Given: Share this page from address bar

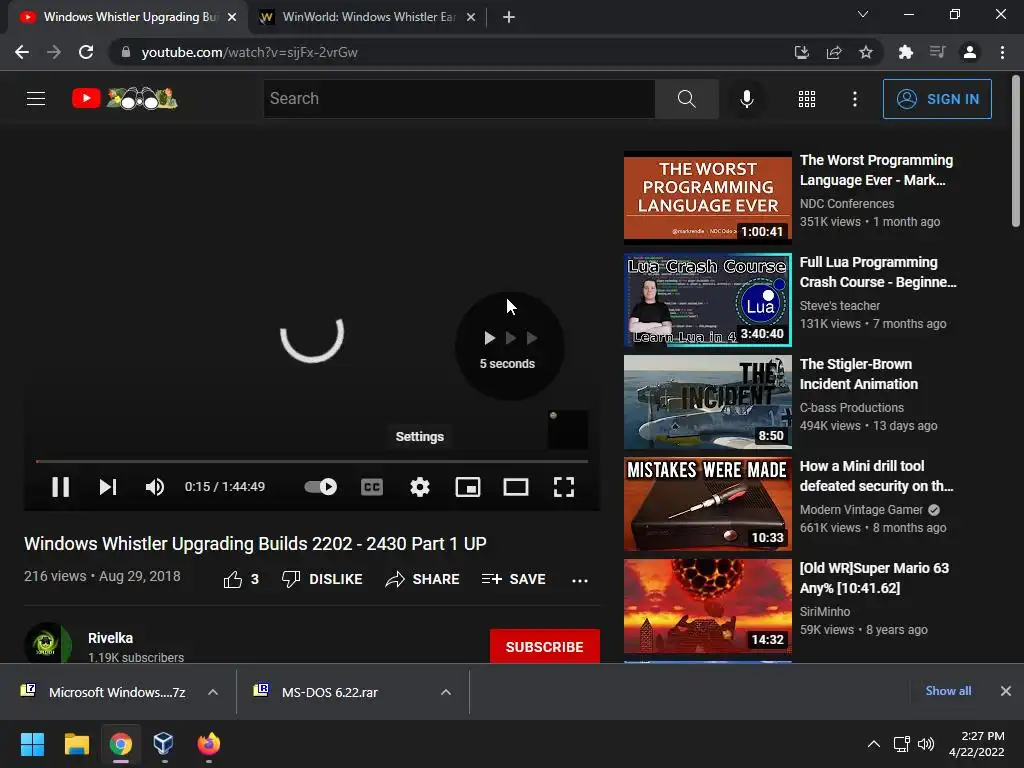Looking at the screenshot, I should 833,52.
